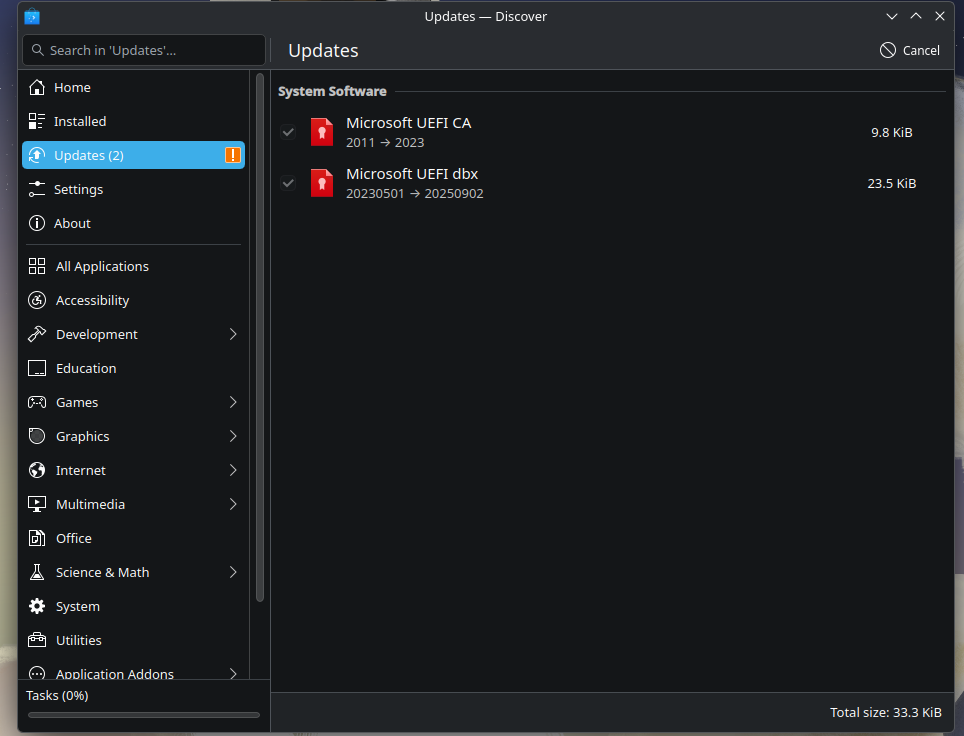This screenshot has width=964, height=736.
Task: Go to the Installed page label
Action: pos(80,121)
